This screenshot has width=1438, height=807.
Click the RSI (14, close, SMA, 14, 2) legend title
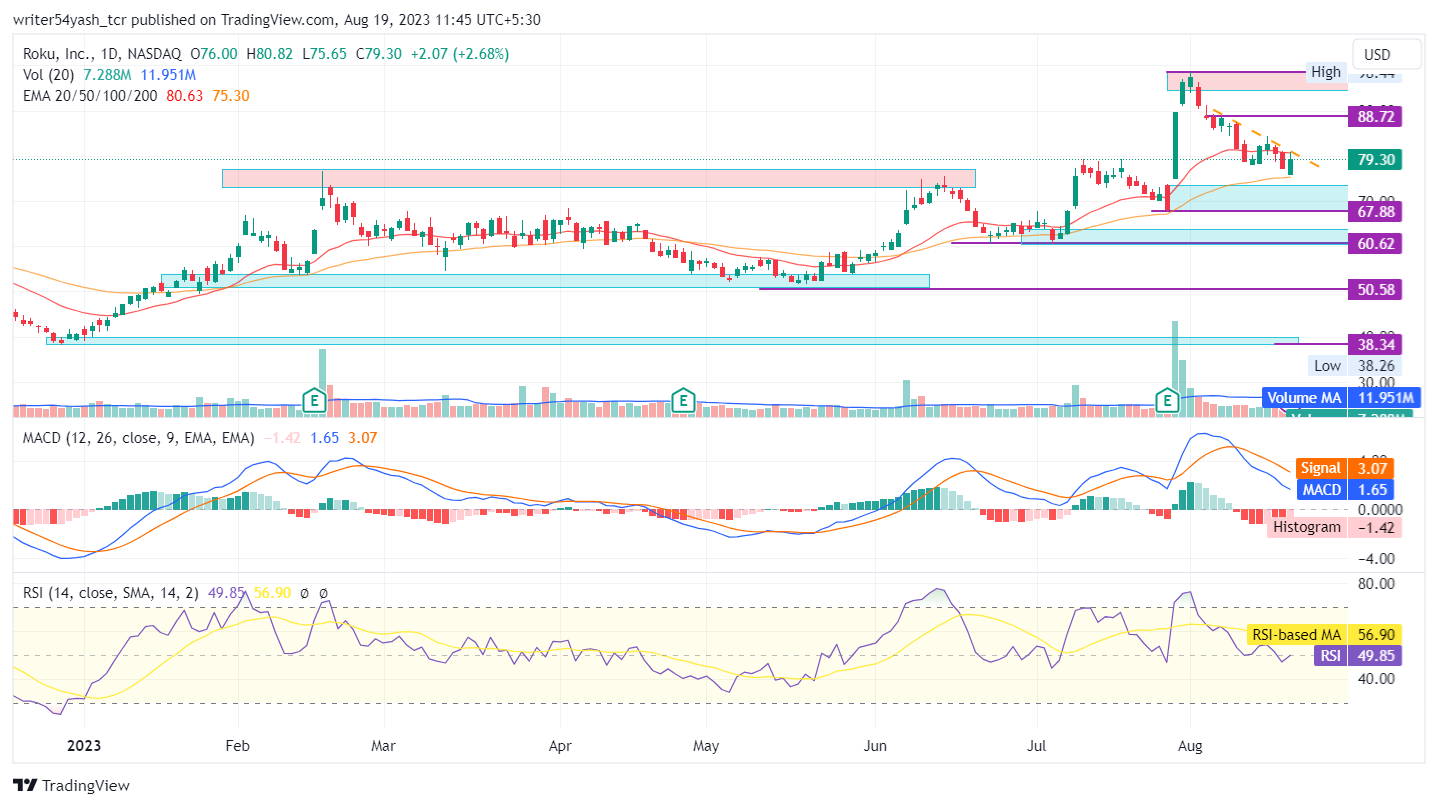click(x=112, y=593)
